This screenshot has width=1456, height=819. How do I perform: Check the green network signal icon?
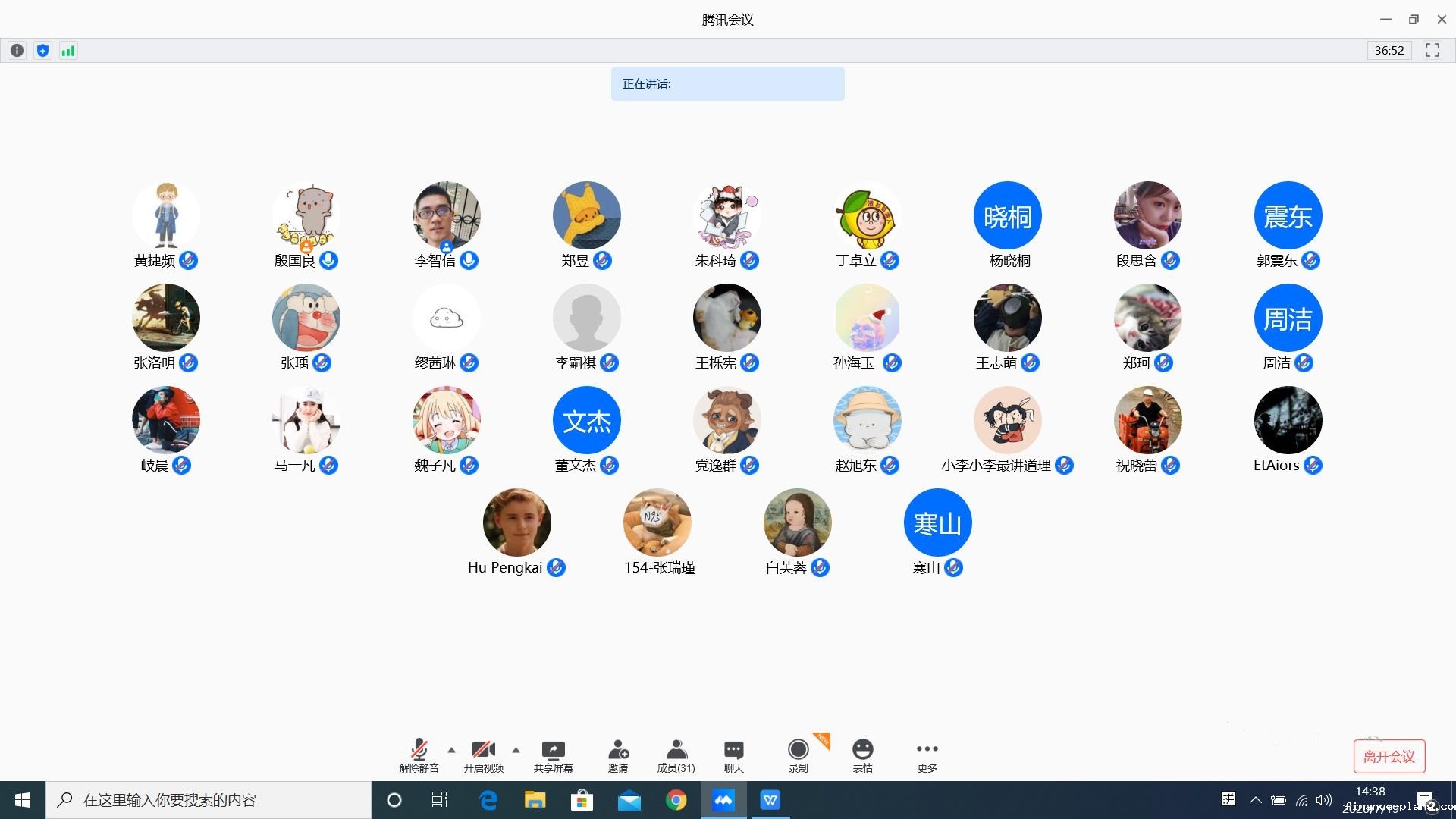[x=68, y=51]
